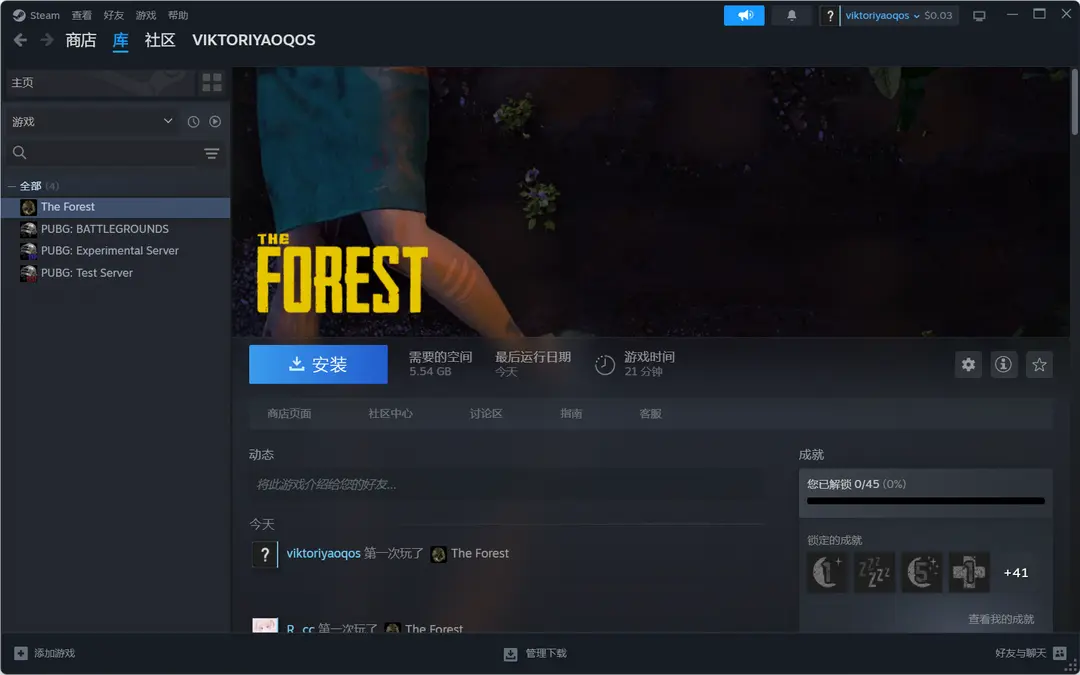
Task: Open the 社区中心 link
Action: click(391, 414)
